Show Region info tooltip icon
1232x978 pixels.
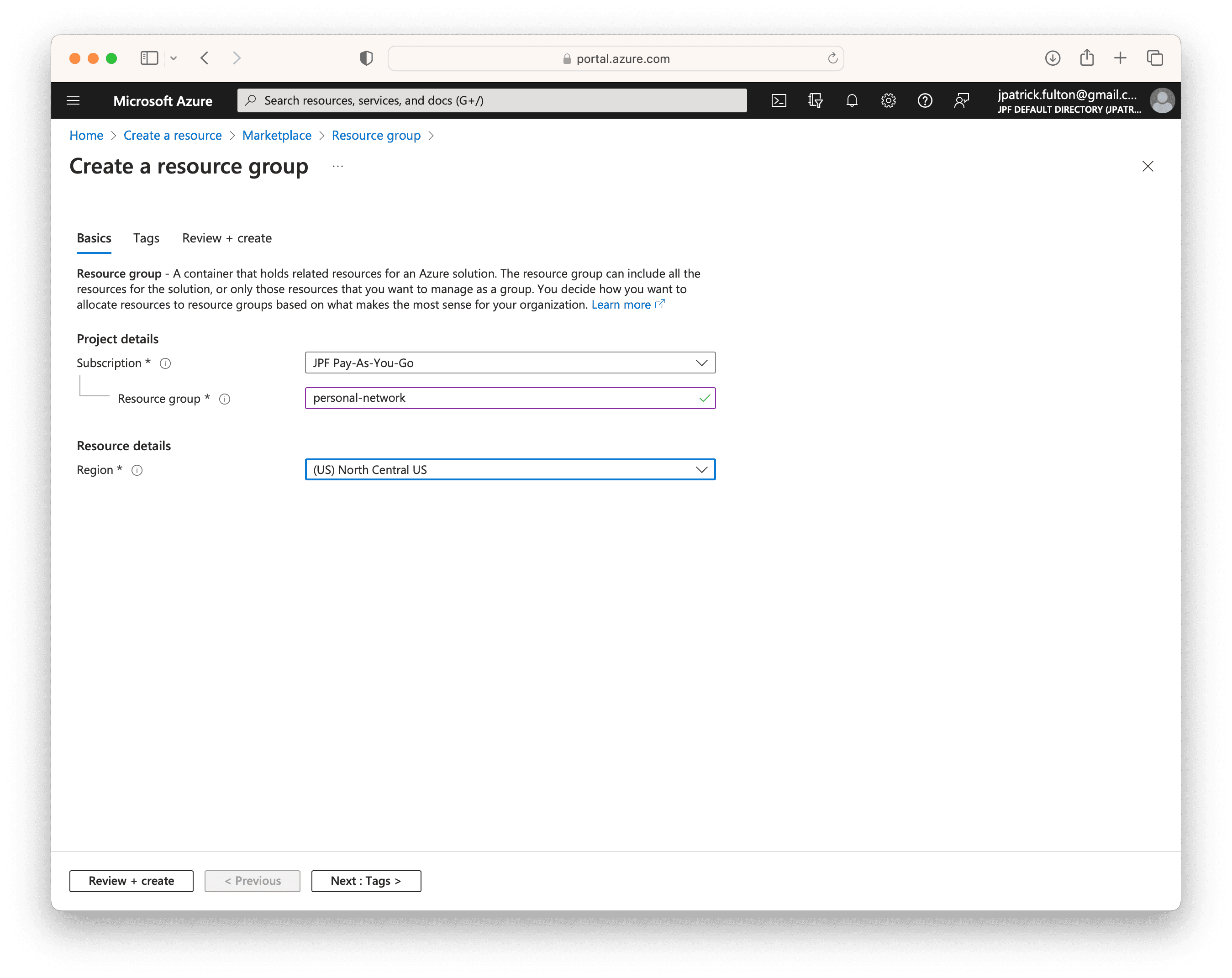pos(137,470)
